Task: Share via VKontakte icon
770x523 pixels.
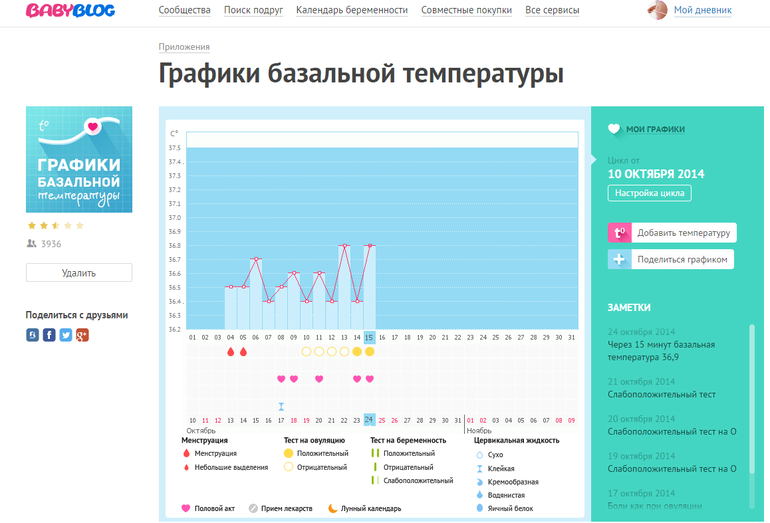Action: (32, 335)
